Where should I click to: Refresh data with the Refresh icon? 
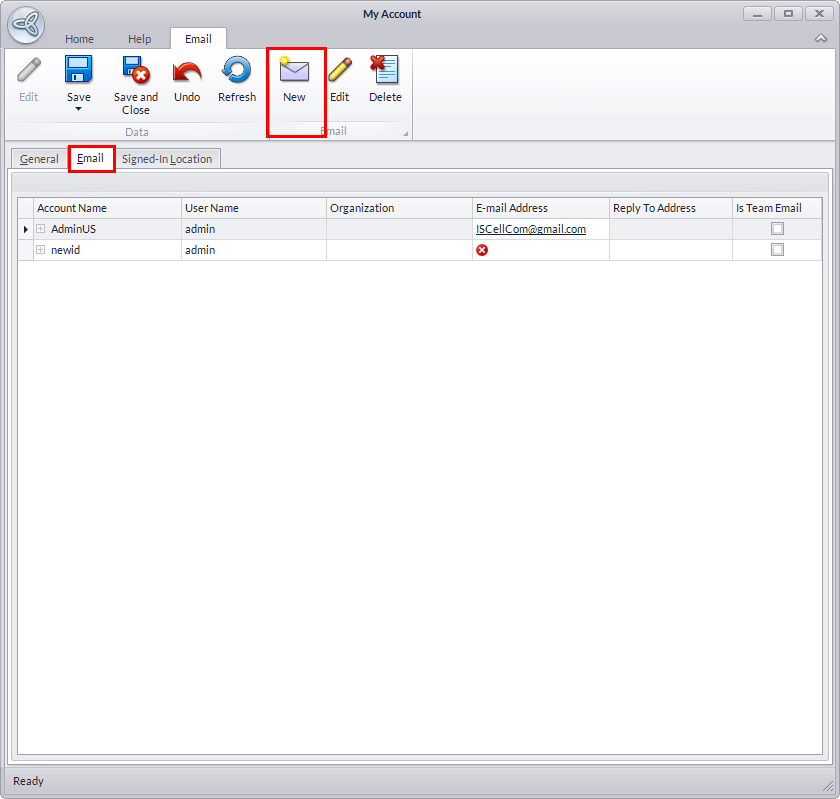[x=237, y=70]
